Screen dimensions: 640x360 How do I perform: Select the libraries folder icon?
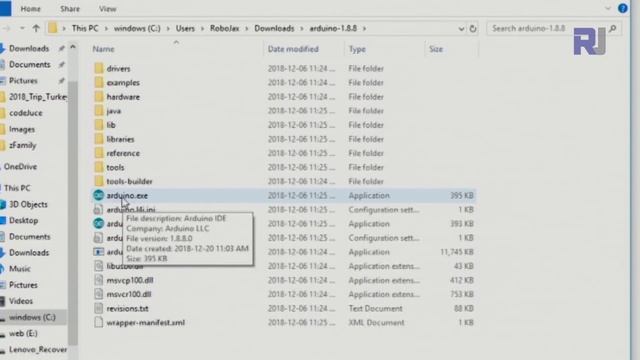point(99,139)
